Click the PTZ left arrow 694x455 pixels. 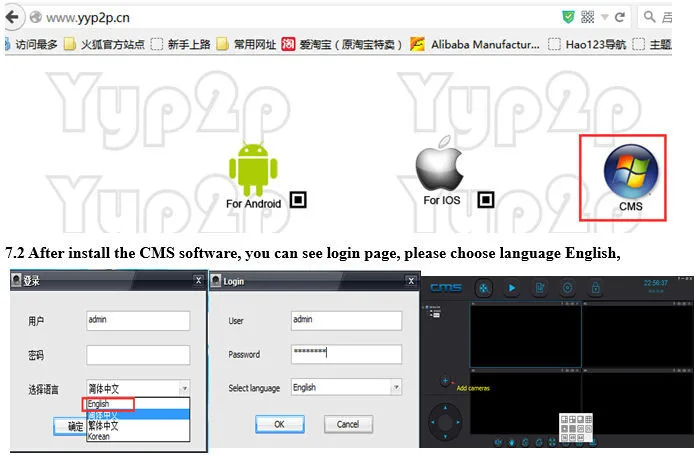(x=432, y=422)
